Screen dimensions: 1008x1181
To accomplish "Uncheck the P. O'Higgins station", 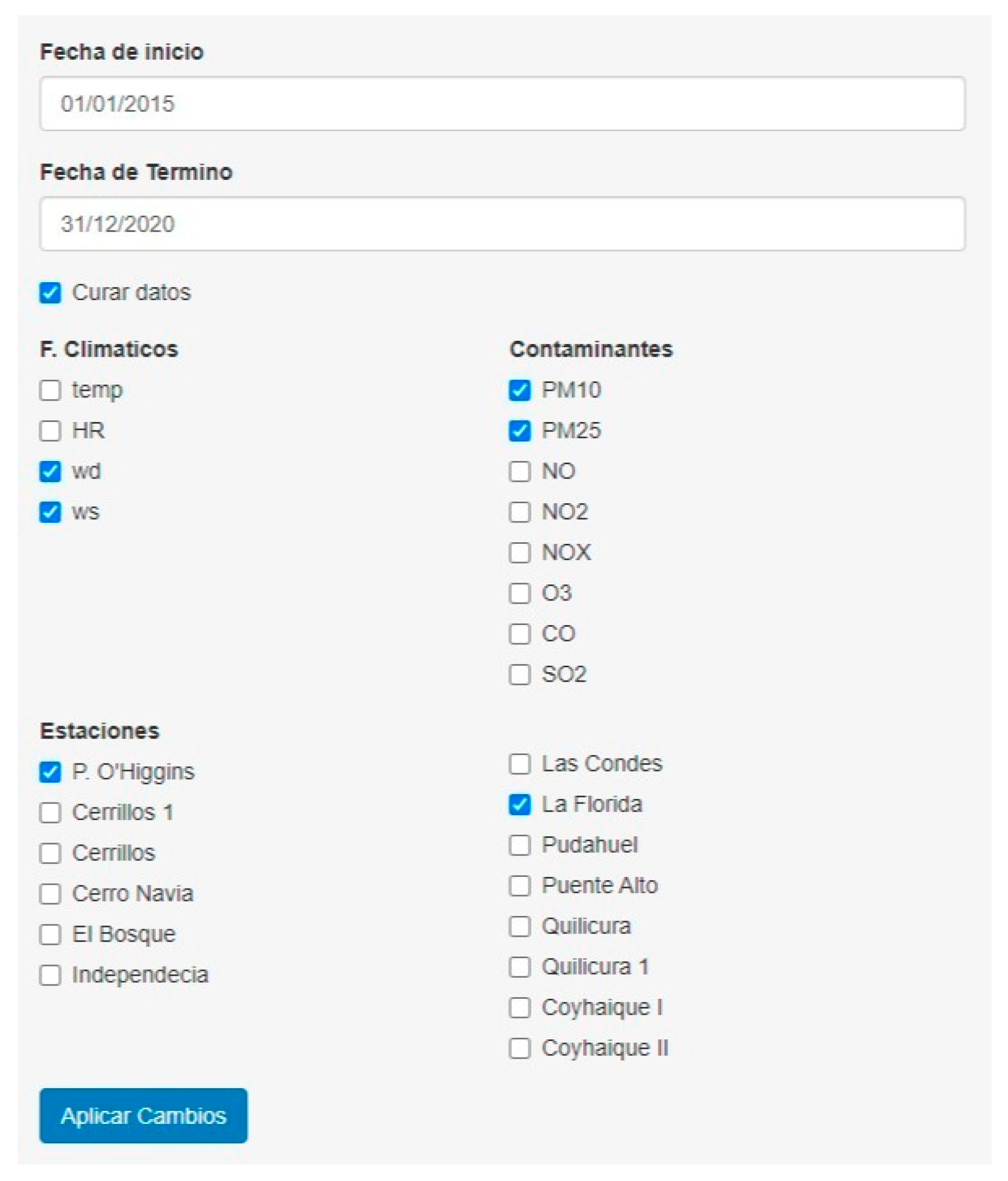I will coord(50,772).
